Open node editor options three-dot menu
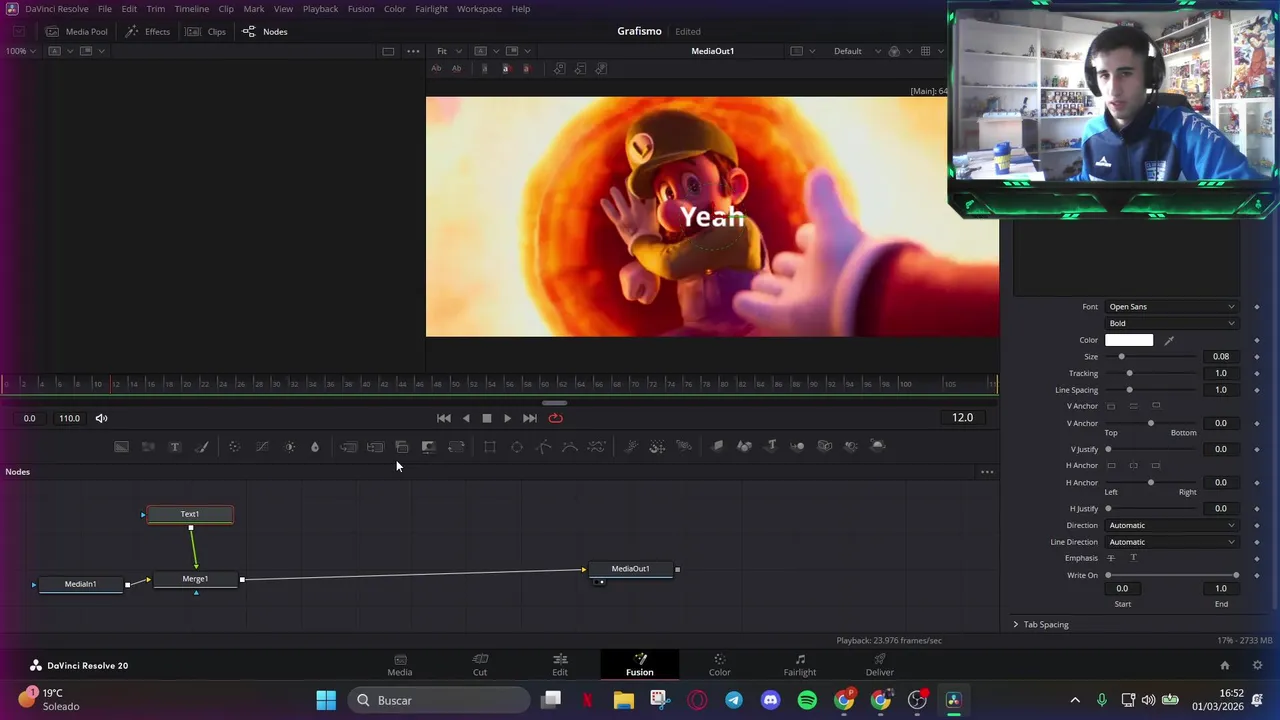 pos(987,472)
